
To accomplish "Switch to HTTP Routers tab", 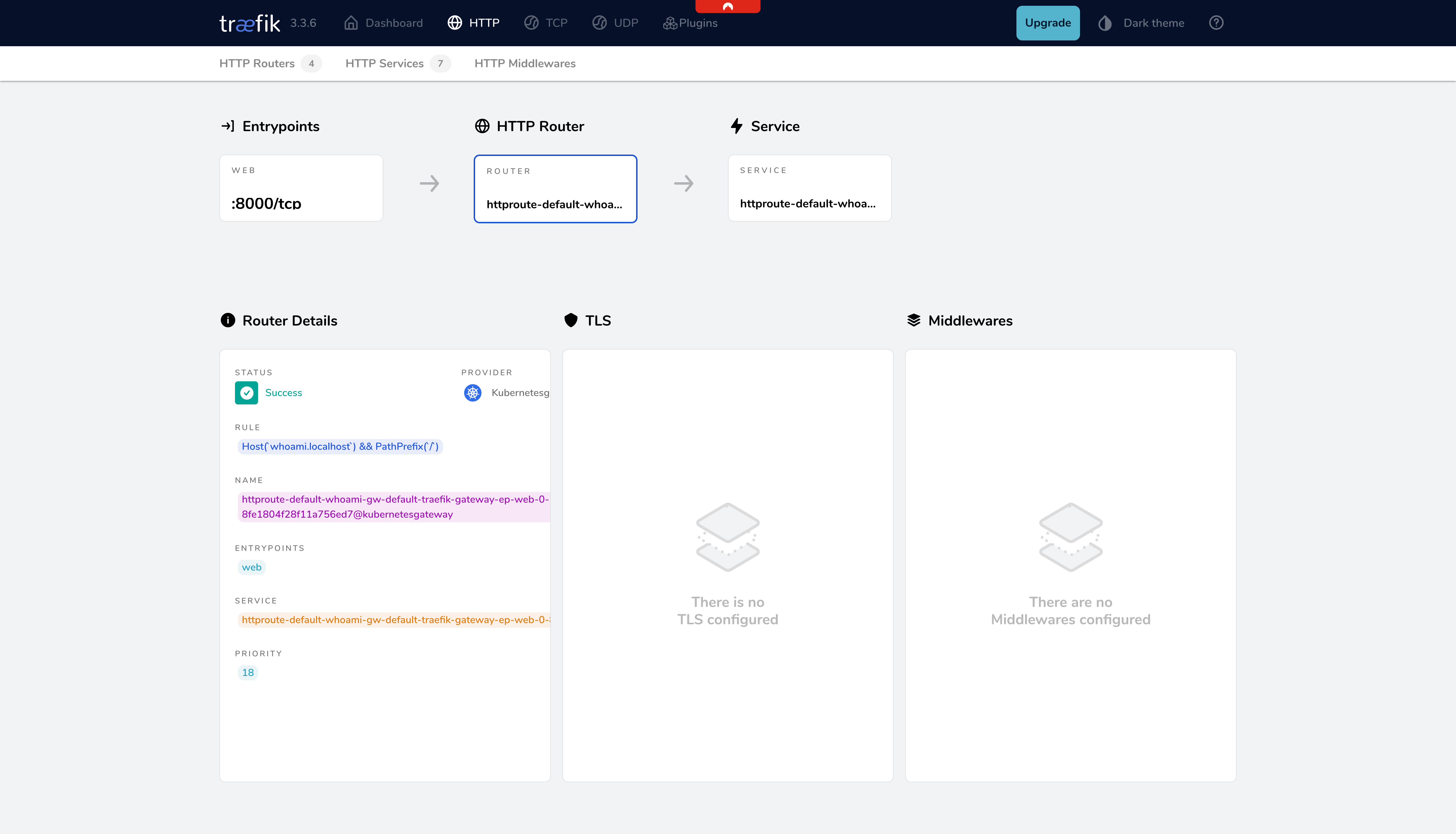I will [257, 63].
